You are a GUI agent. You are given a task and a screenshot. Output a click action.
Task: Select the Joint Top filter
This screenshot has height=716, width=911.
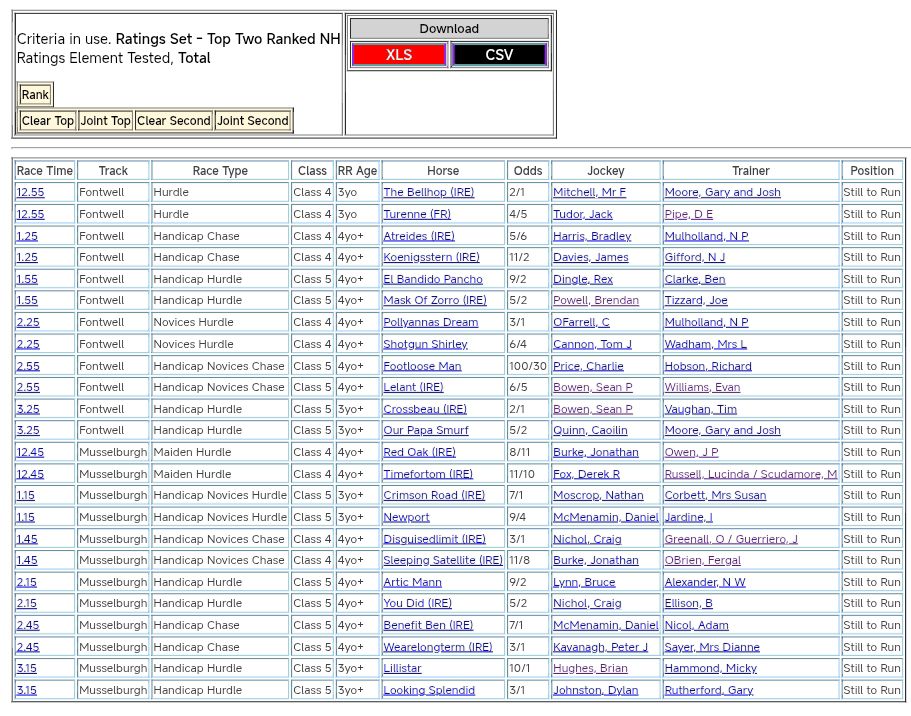pos(105,121)
